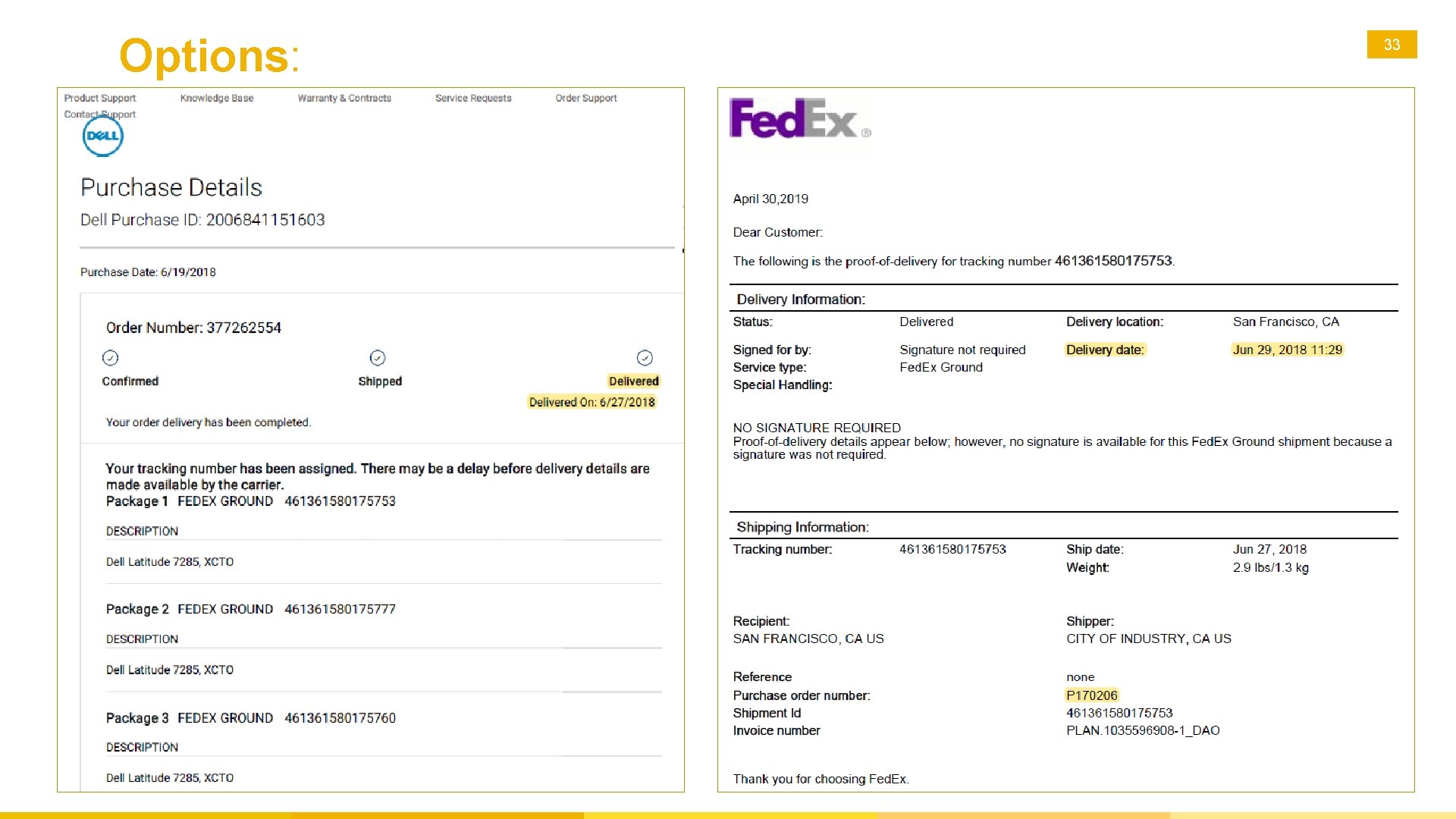Click the slide number 33 badge
This screenshot has width=1456, height=819.
1392,45
